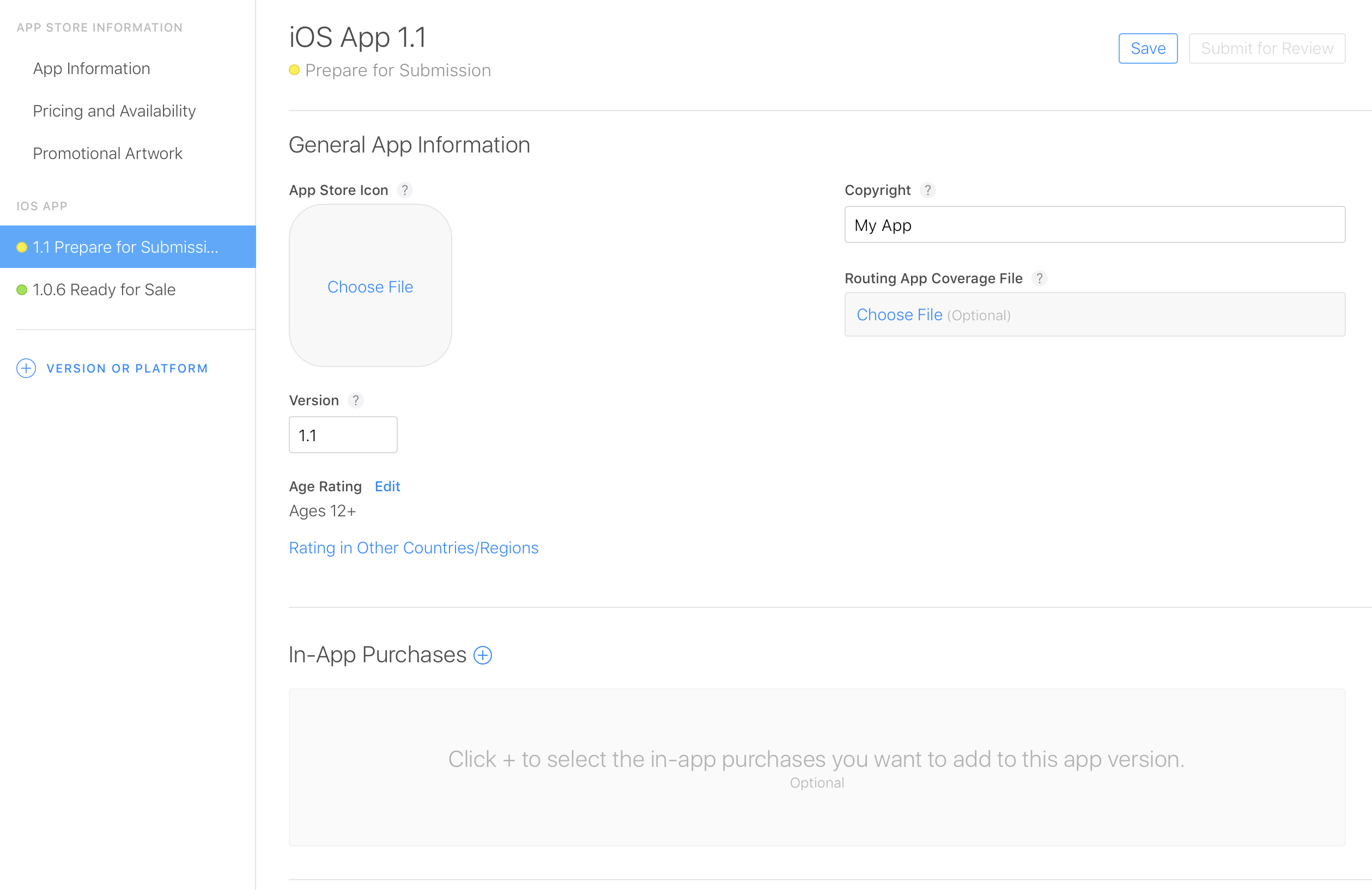The height and width of the screenshot is (890, 1372).
Task: Click into the Copyright text field
Action: click(1094, 225)
